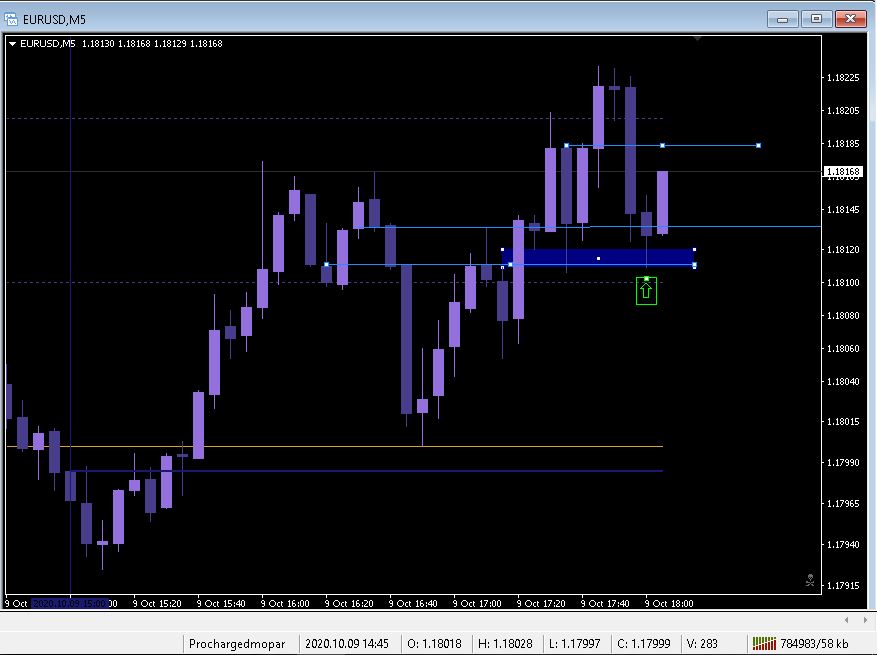
Task: Click the 1.18015 price scale label
Action: (x=843, y=421)
